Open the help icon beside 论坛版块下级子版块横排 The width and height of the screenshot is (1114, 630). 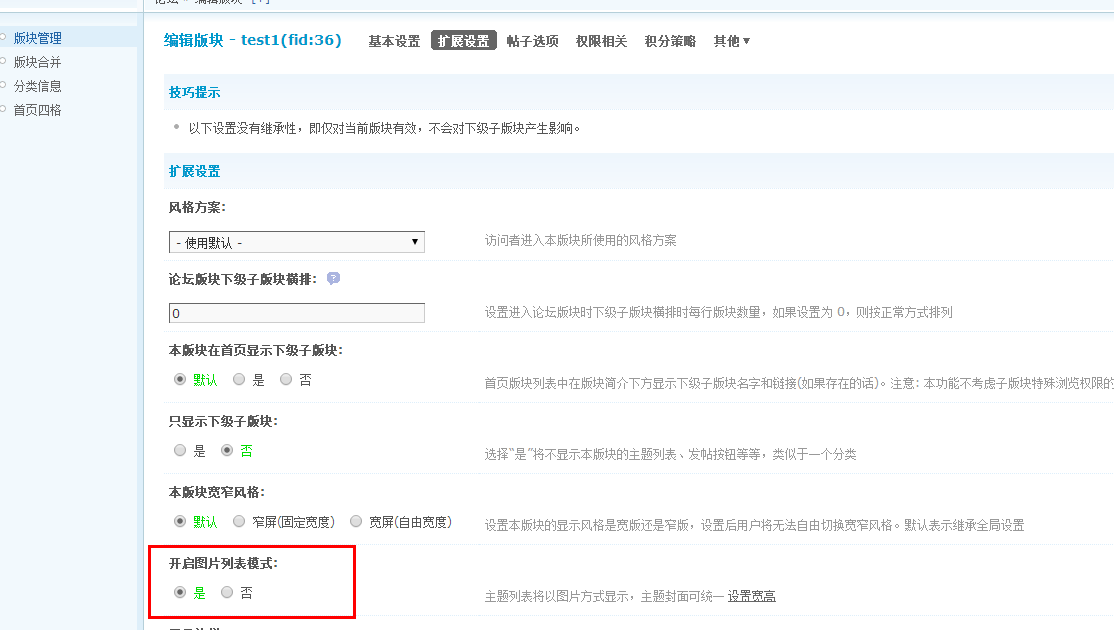[x=333, y=278]
